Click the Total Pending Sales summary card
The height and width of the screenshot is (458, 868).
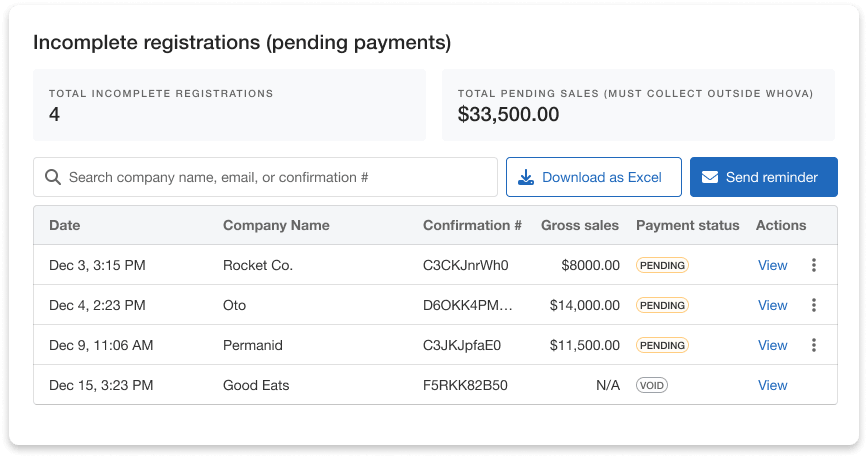(638, 105)
